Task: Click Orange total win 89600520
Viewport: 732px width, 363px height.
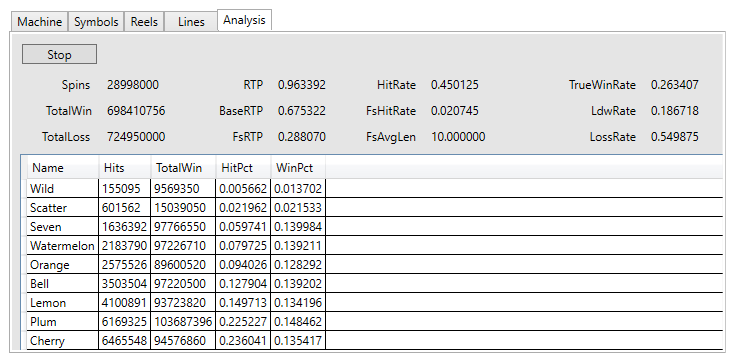Action: click(183, 265)
